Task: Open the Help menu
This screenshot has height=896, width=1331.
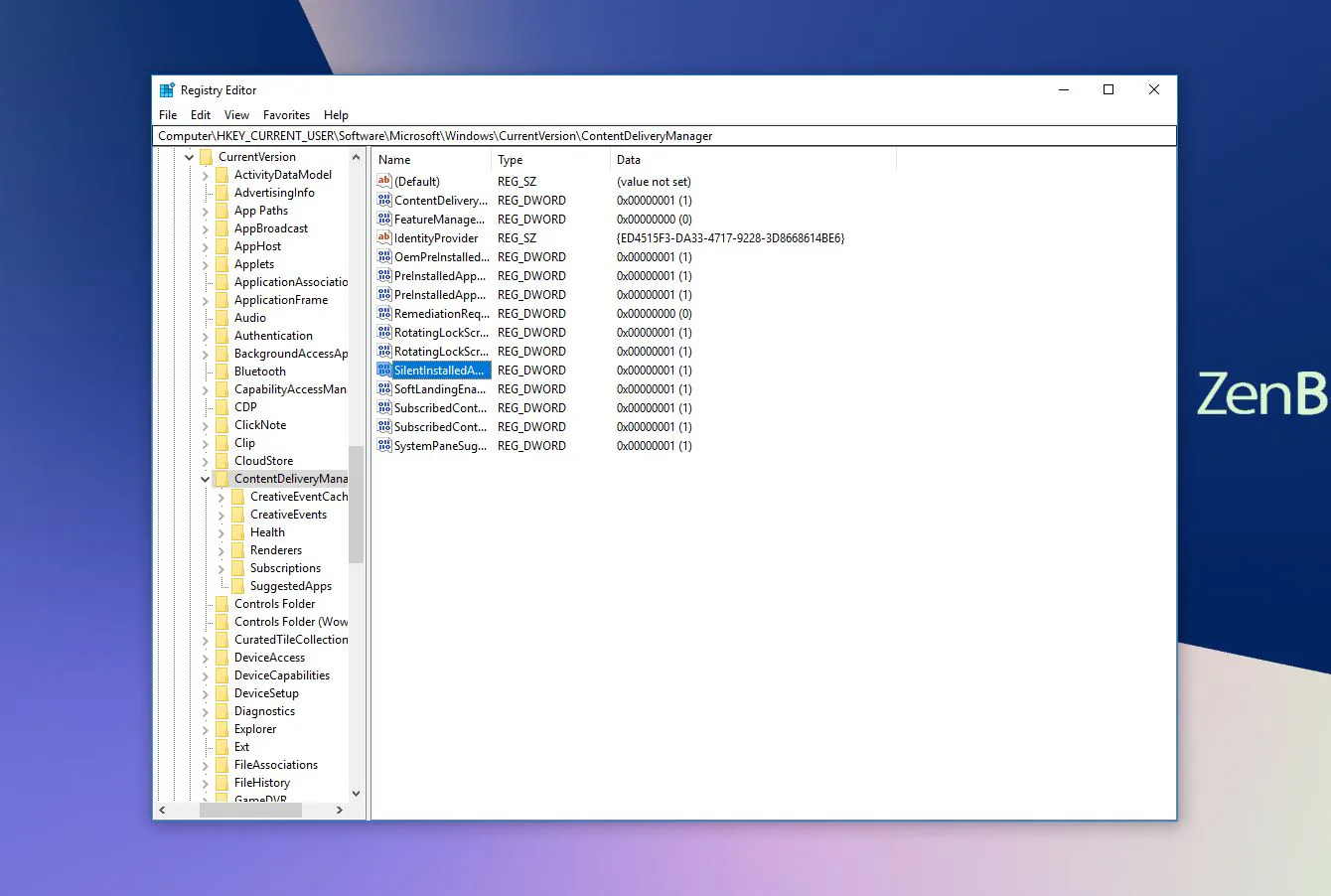Action: [336, 115]
